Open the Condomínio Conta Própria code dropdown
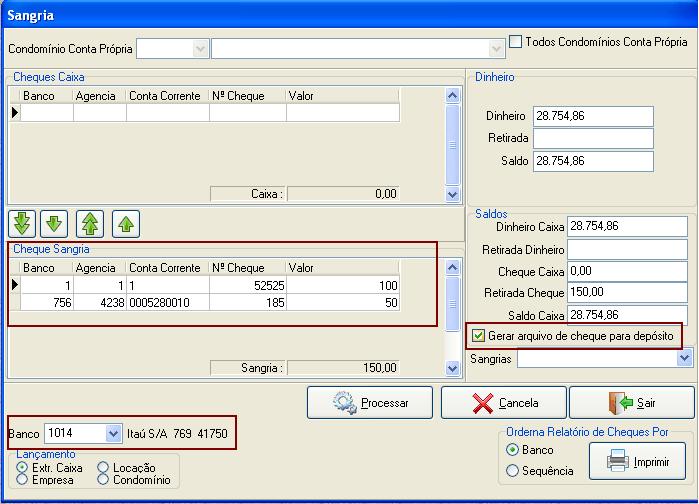This screenshot has height=504, width=699. (x=201, y=48)
